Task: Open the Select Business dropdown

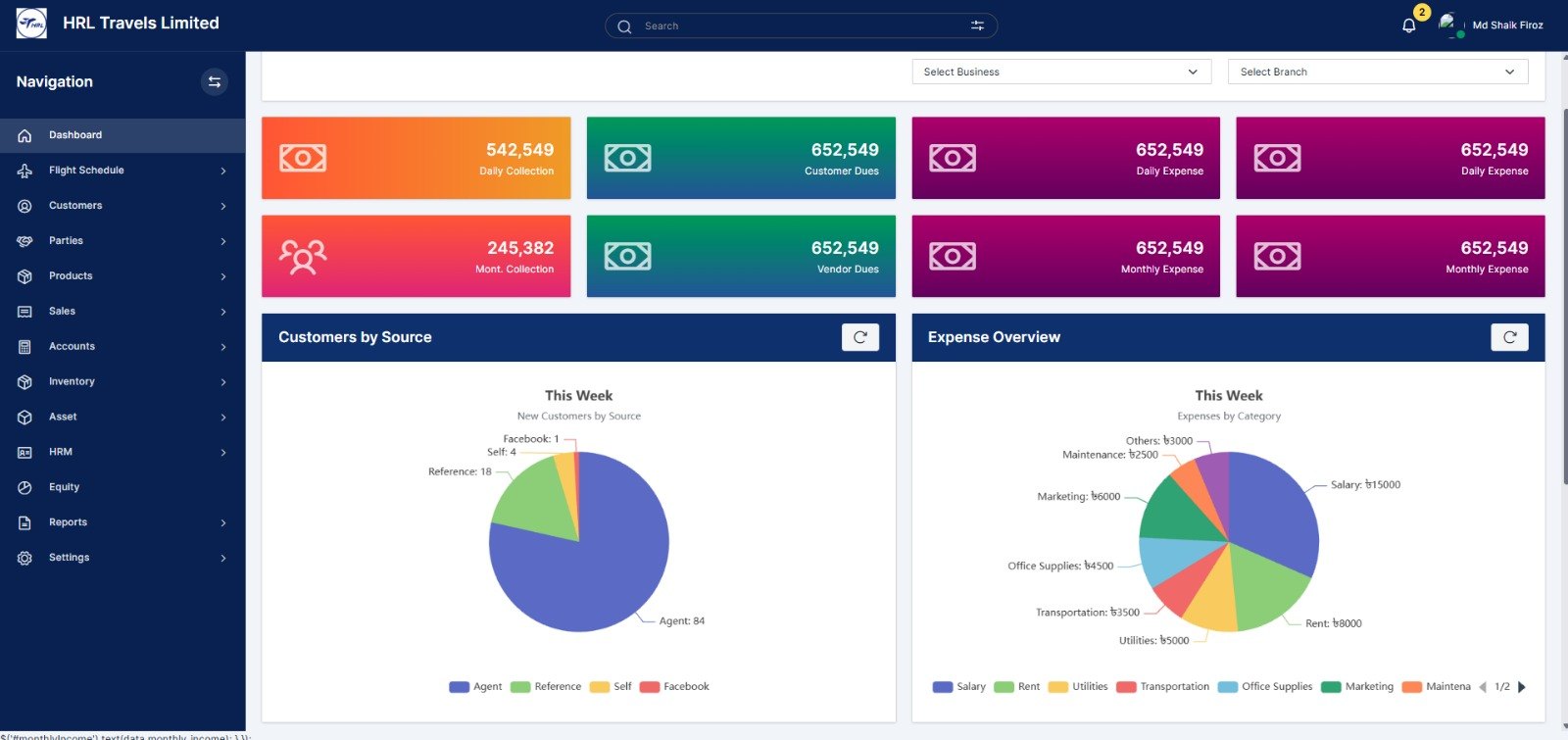Action: pos(1061,72)
